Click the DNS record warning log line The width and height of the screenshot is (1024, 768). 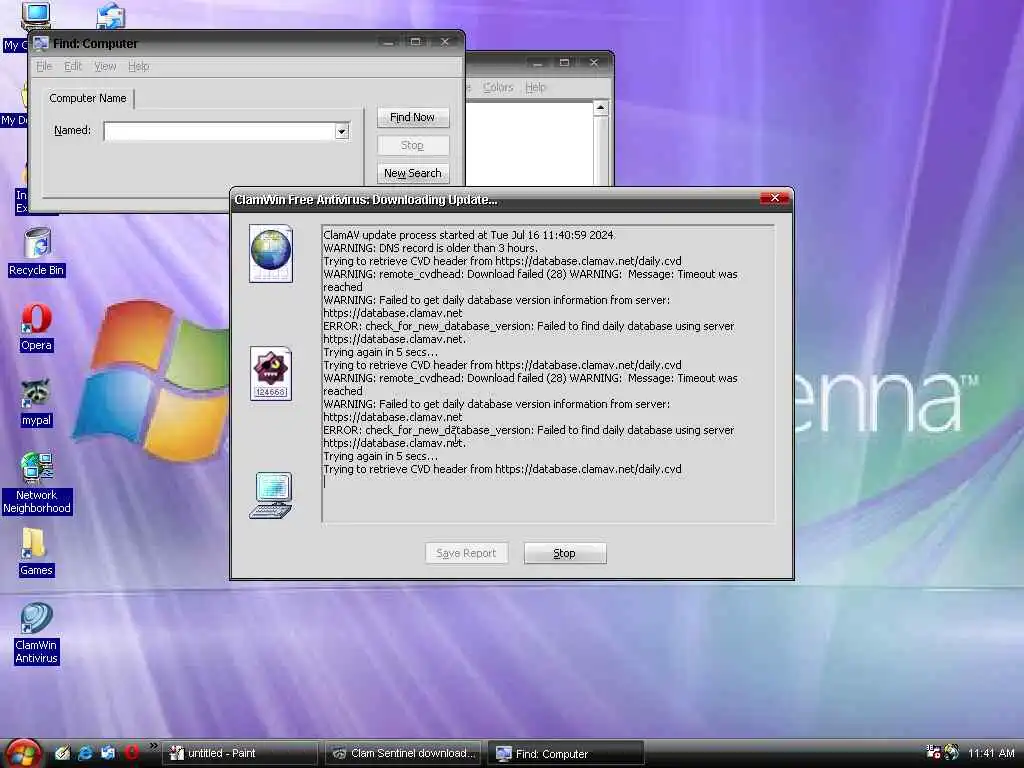(430, 248)
